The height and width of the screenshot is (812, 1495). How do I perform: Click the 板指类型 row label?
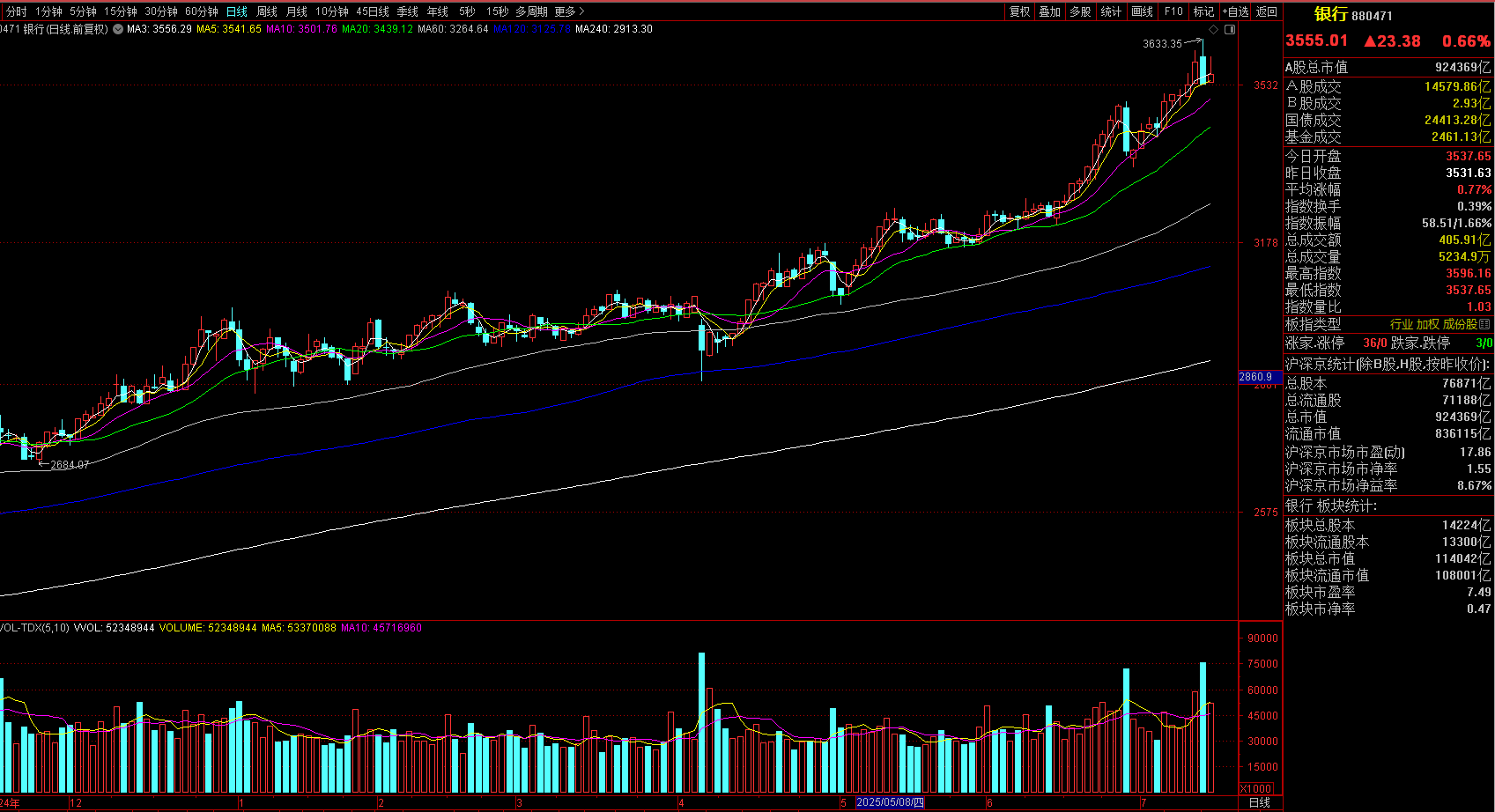pos(1313,325)
